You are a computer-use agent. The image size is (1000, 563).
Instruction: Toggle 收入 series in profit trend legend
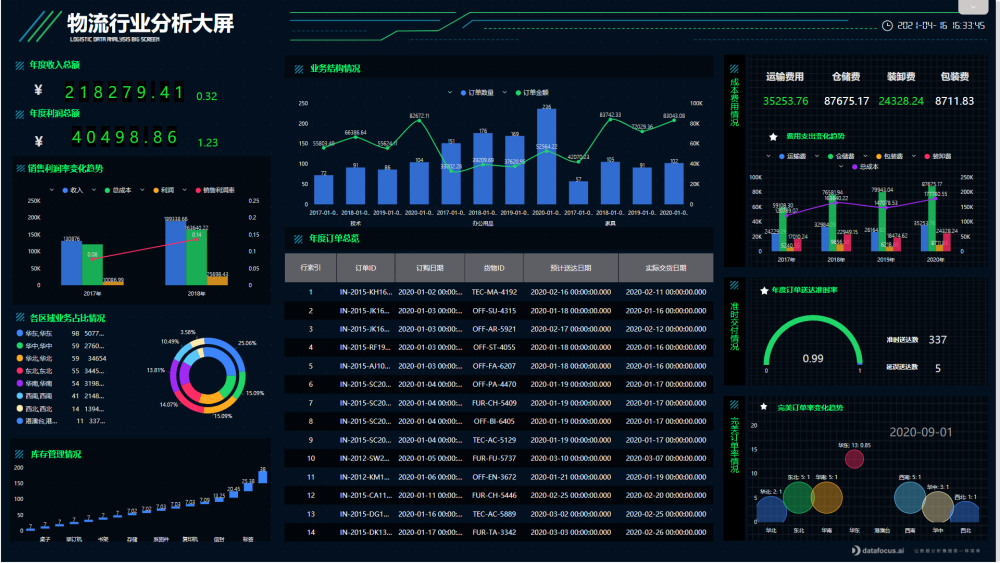[70, 189]
